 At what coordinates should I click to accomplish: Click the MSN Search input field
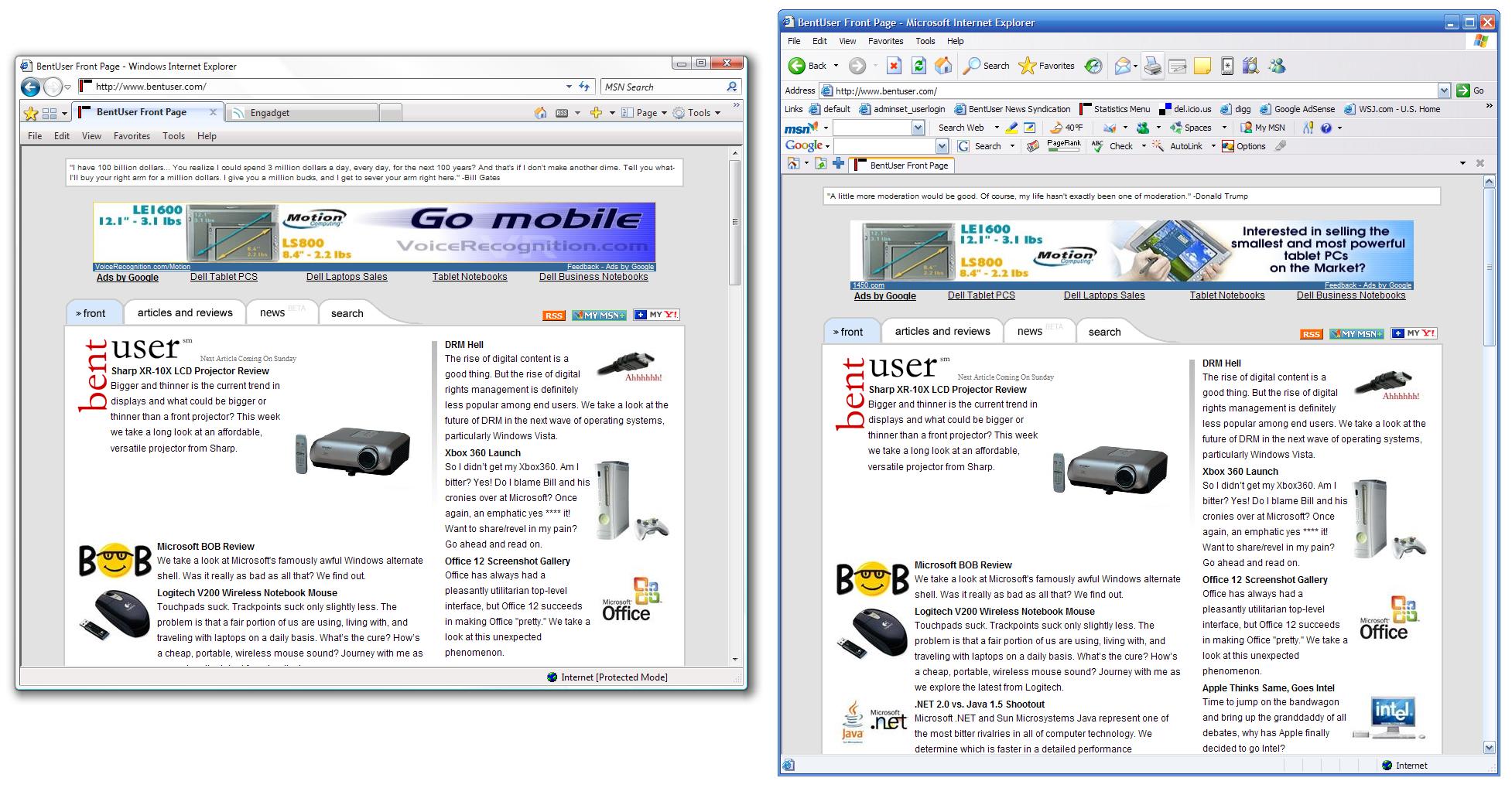pyautogui.click(x=662, y=87)
